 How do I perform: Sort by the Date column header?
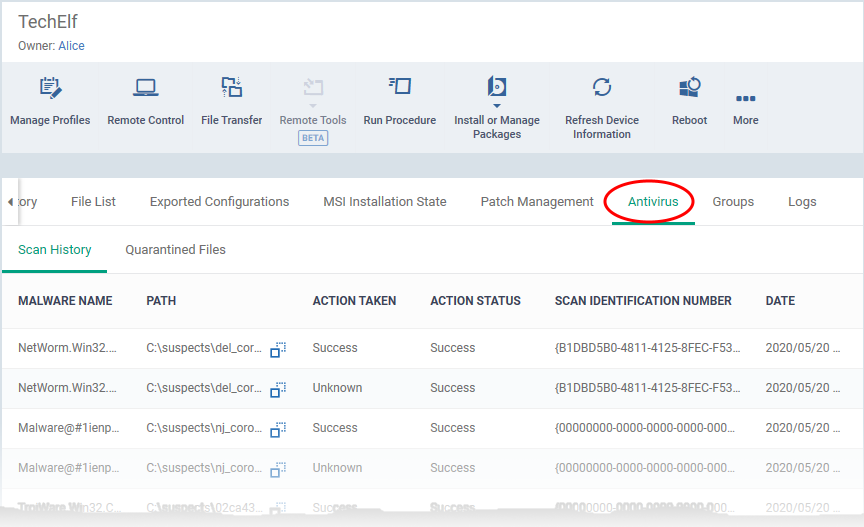coord(781,301)
